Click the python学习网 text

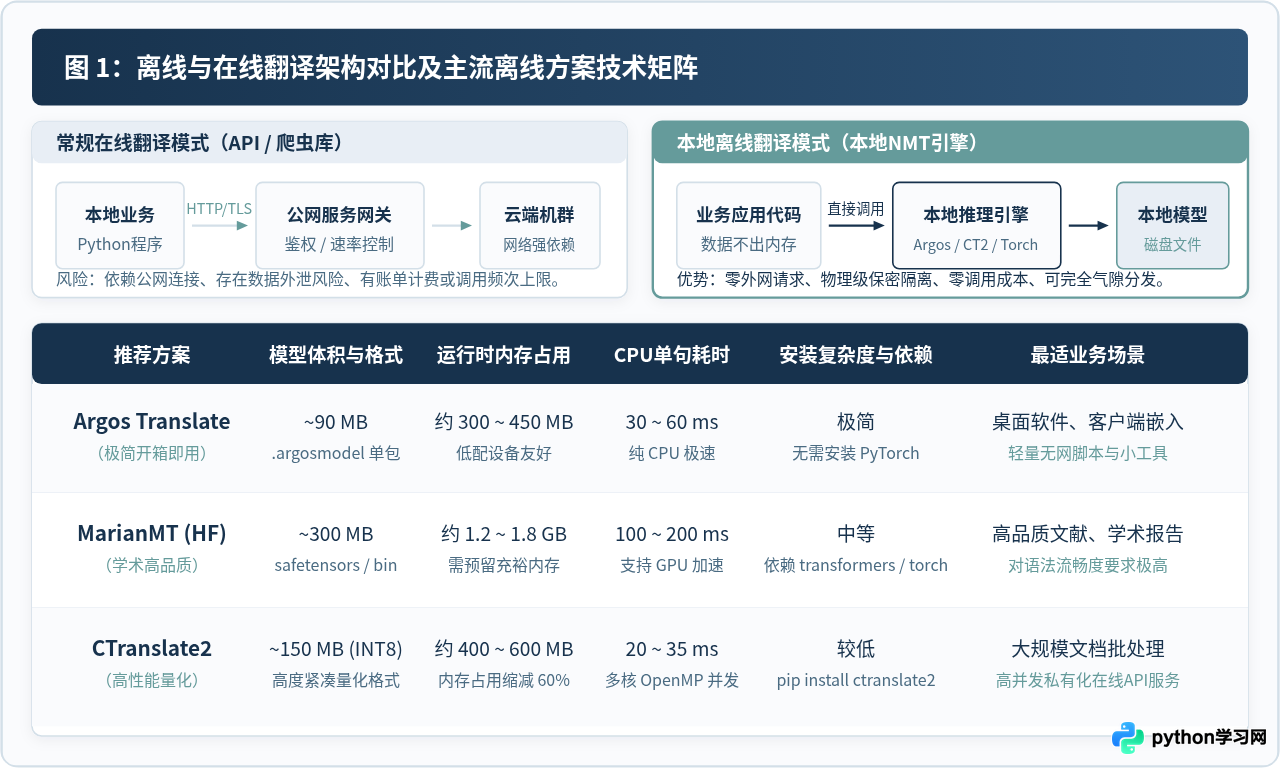[x=1209, y=738]
